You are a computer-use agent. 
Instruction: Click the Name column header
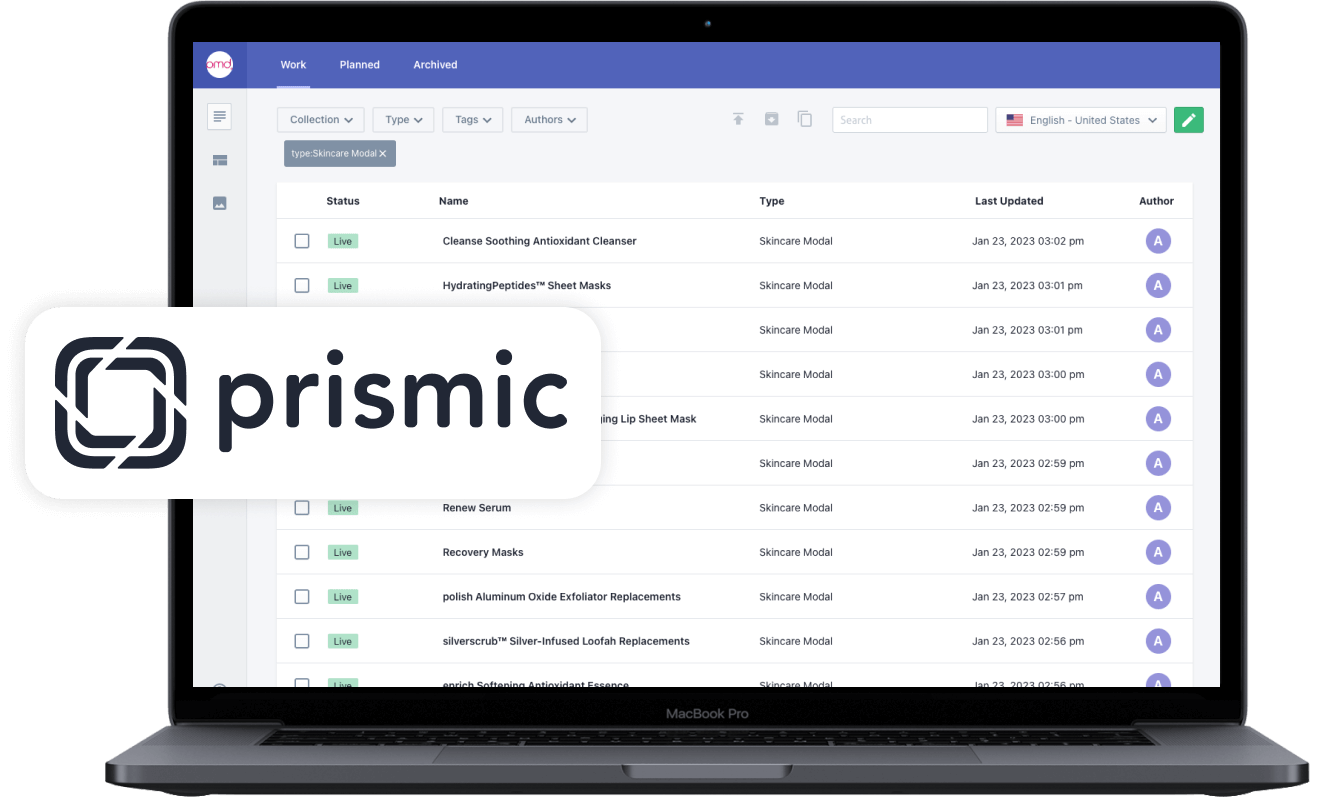(x=454, y=201)
